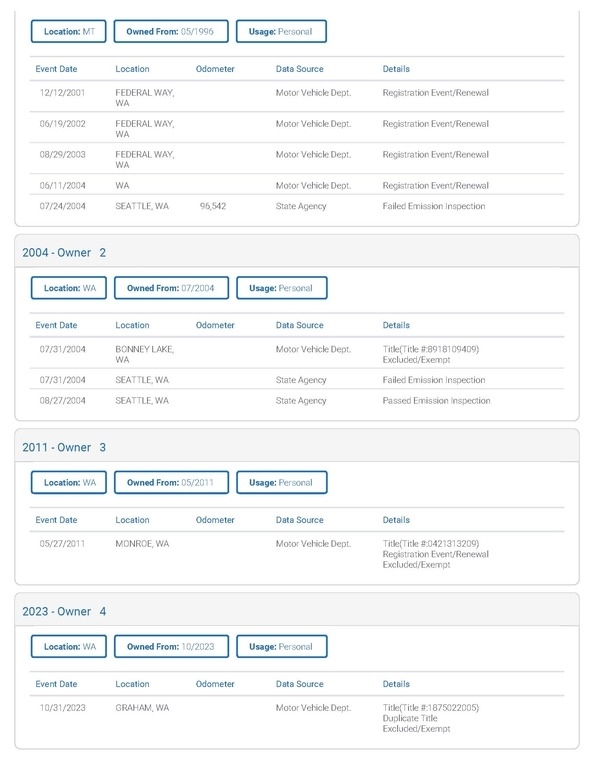
Task: Sort by Event Date in Owner 2 table
Action: point(56,325)
